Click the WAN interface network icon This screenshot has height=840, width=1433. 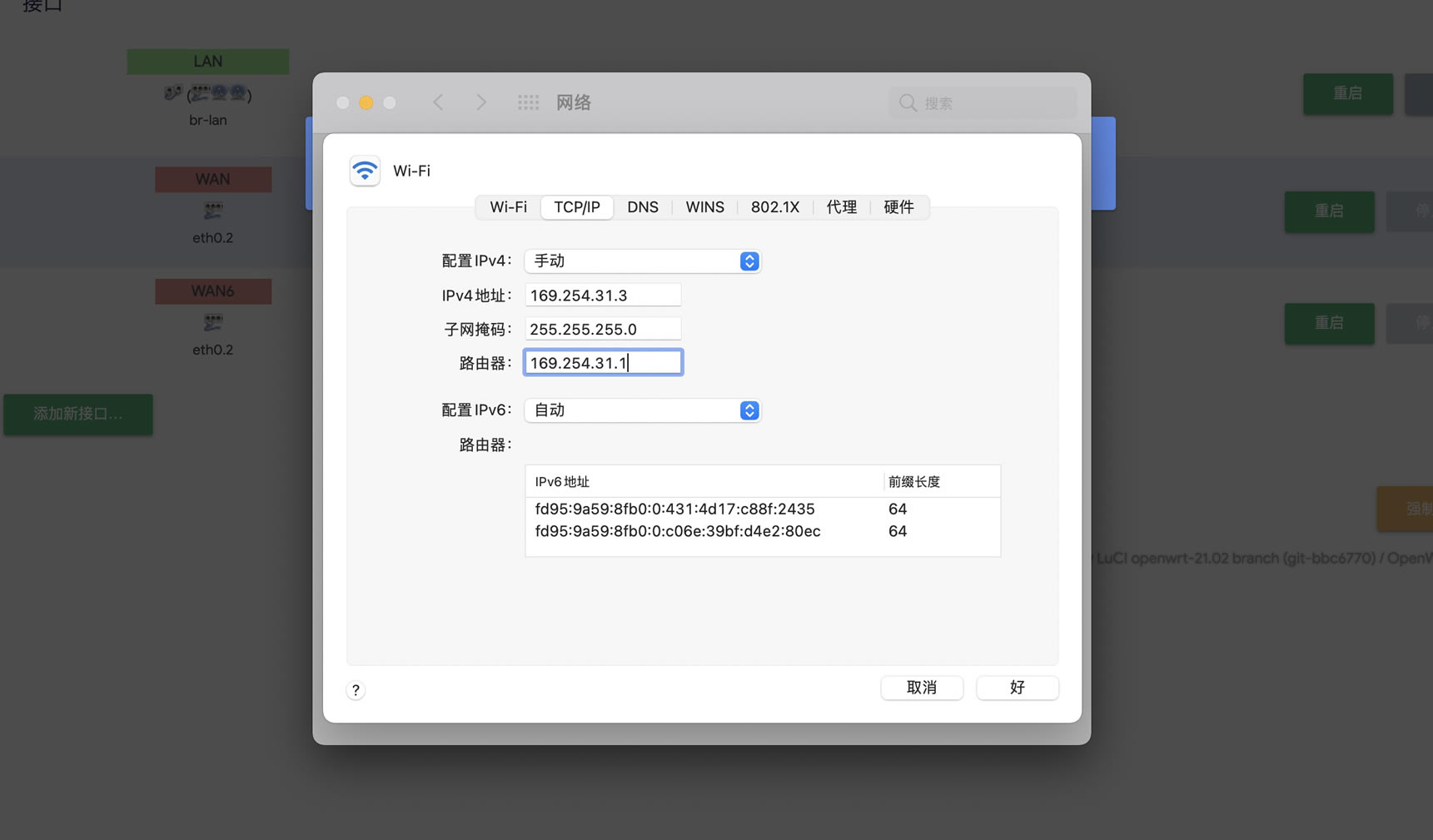pos(212,211)
